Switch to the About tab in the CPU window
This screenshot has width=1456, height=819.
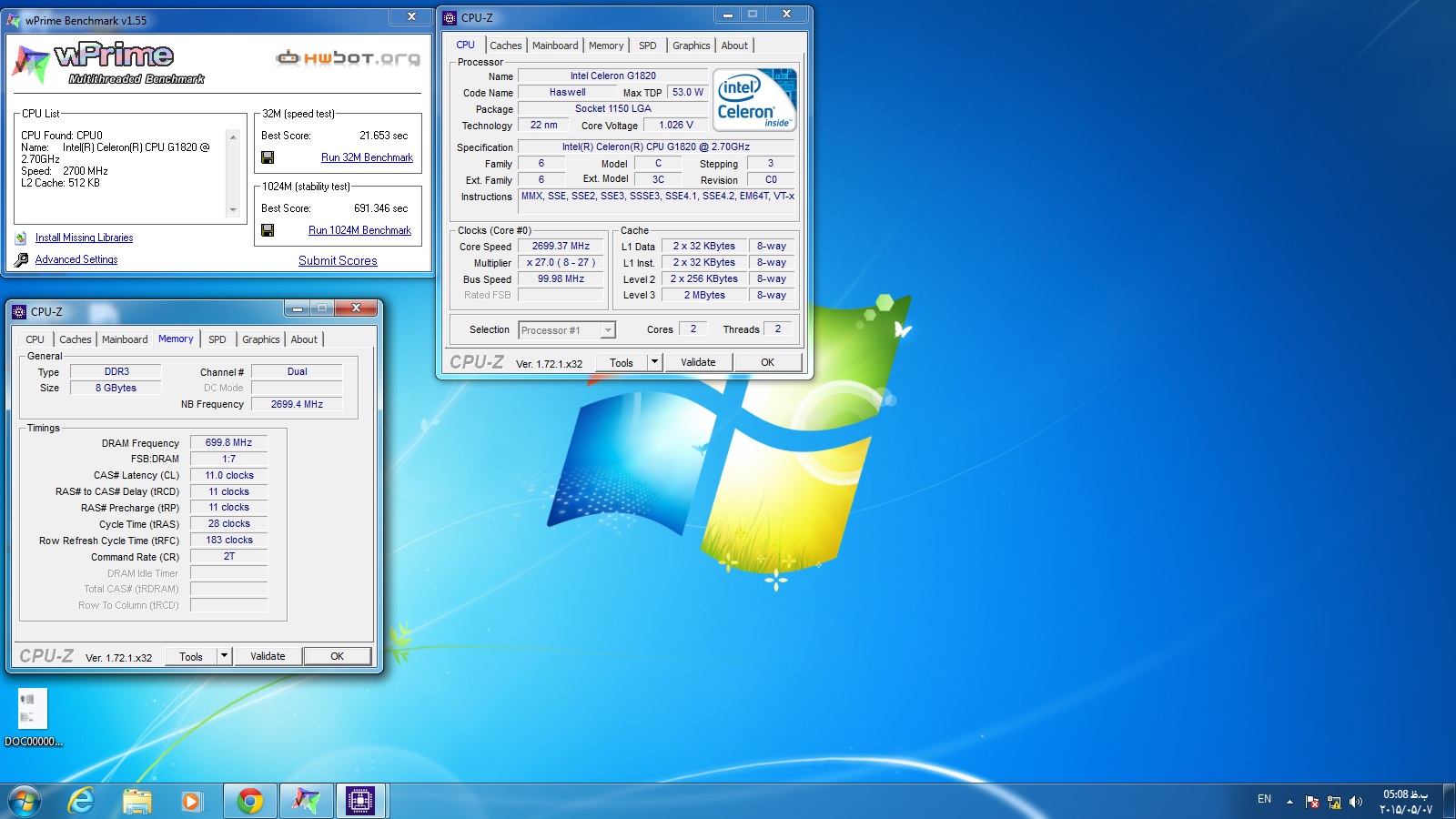tap(734, 45)
